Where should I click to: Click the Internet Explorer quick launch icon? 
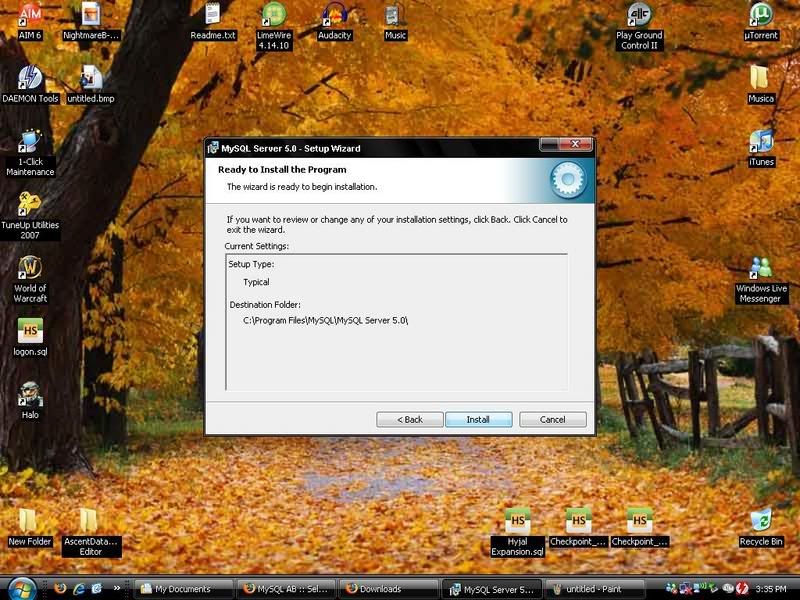pos(79,588)
